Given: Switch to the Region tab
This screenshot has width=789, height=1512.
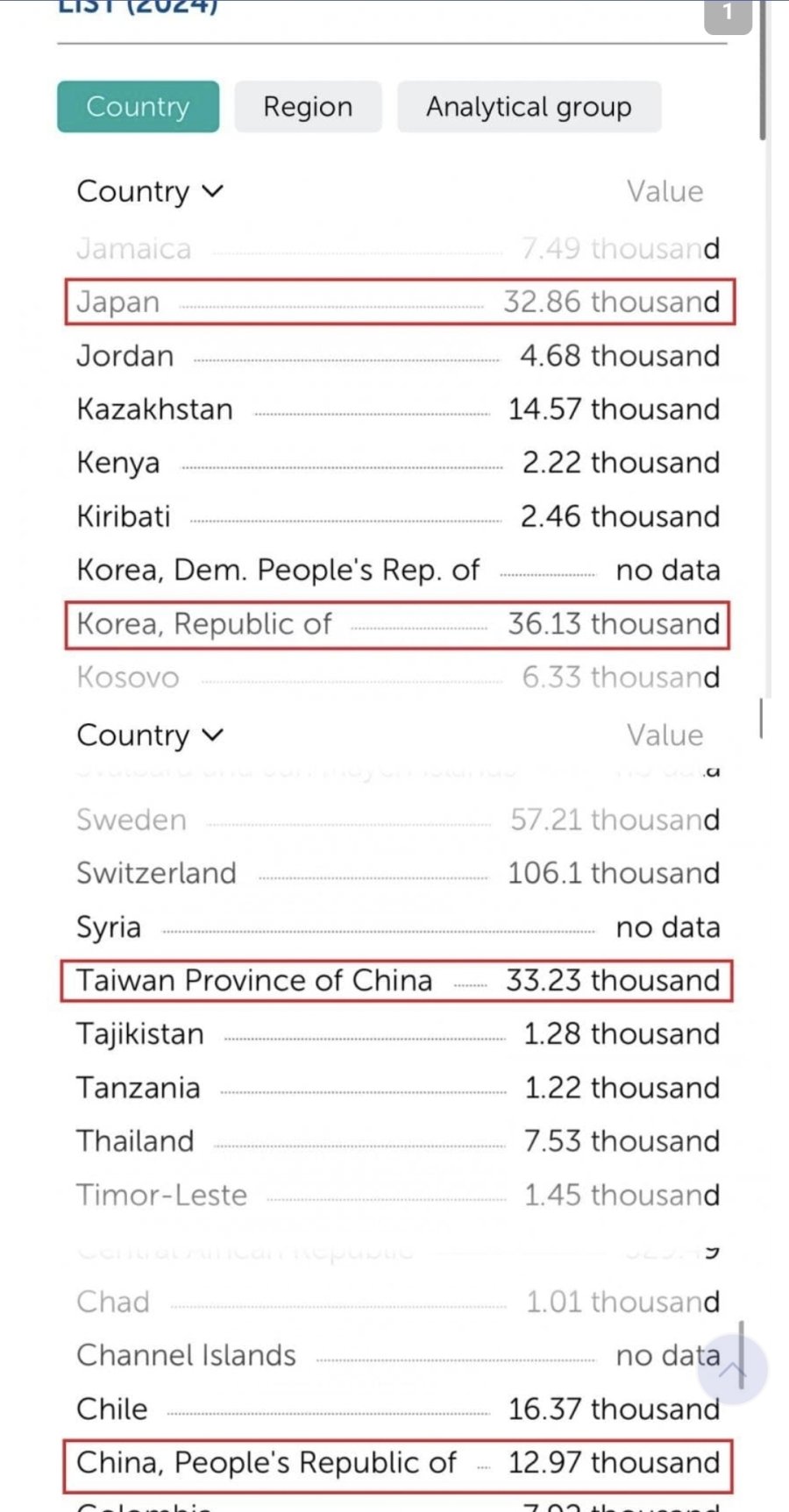Looking at the screenshot, I should [308, 107].
